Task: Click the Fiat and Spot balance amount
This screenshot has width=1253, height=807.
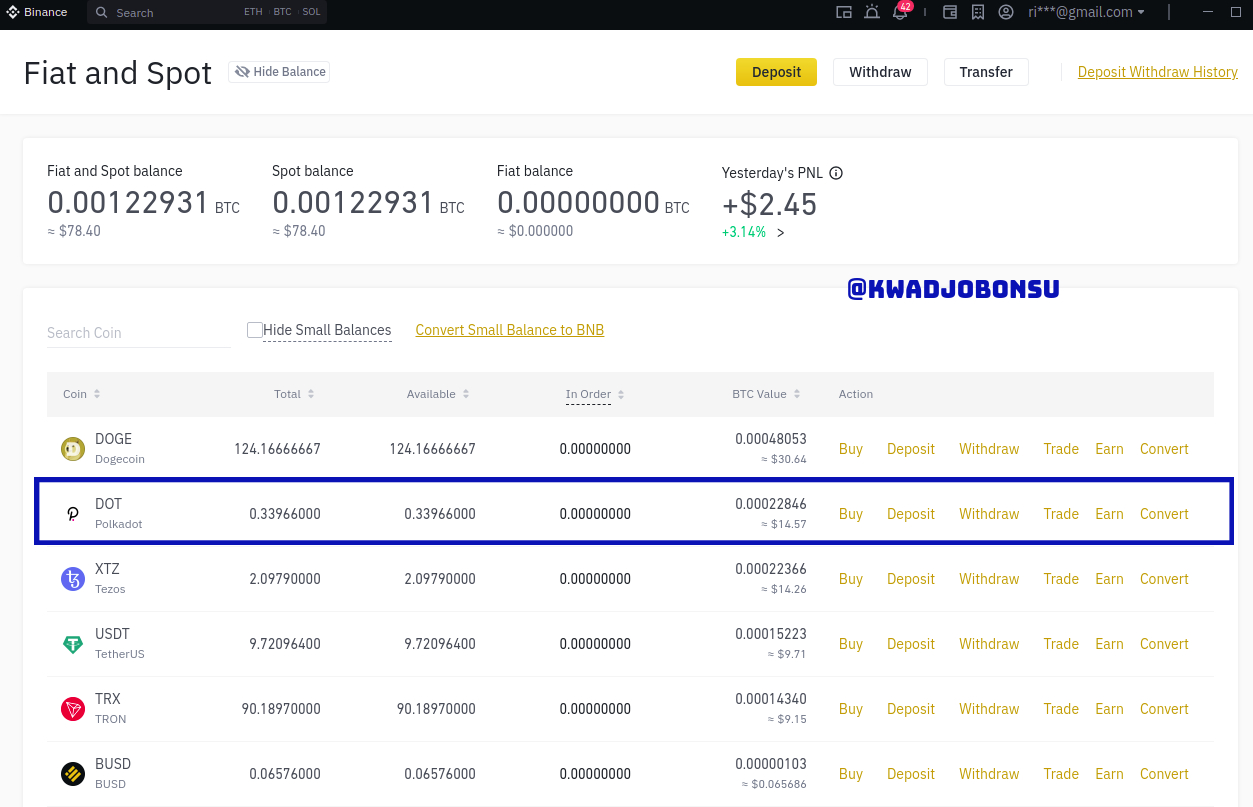Action: point(144,203)
